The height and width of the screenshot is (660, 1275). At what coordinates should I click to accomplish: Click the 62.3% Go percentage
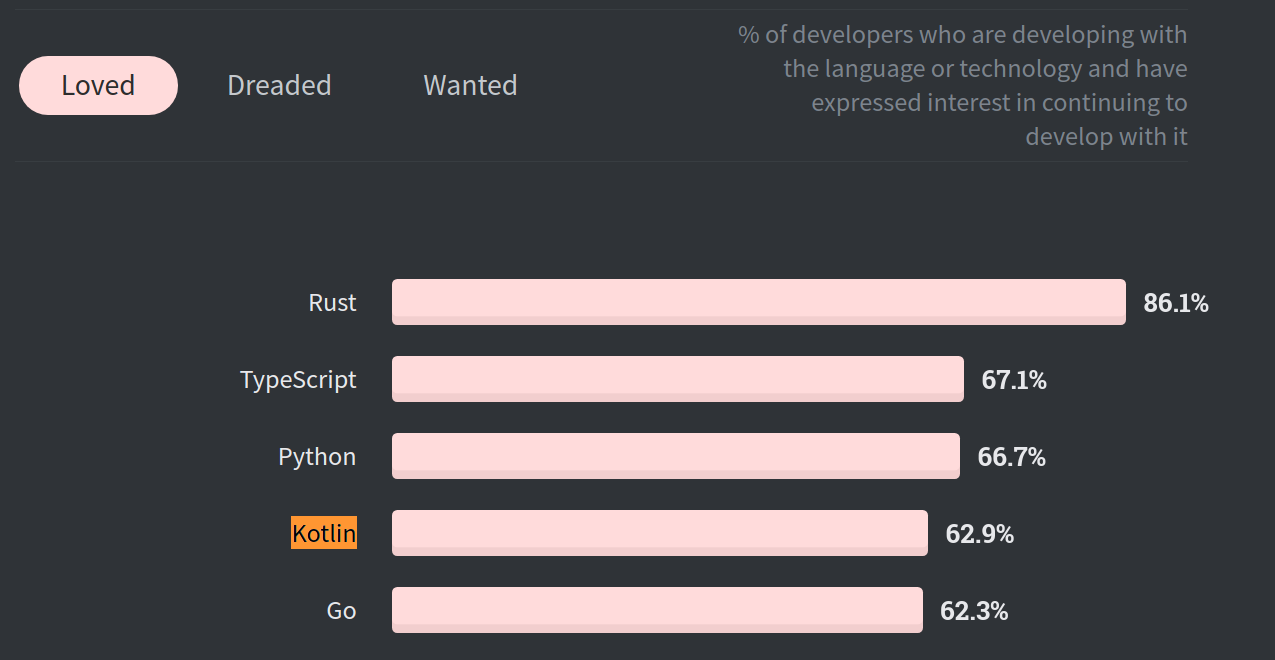974,611
